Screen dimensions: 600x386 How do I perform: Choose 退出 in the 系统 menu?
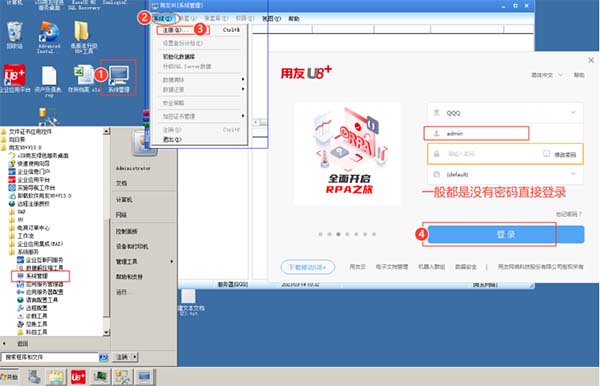pos(172,140)
